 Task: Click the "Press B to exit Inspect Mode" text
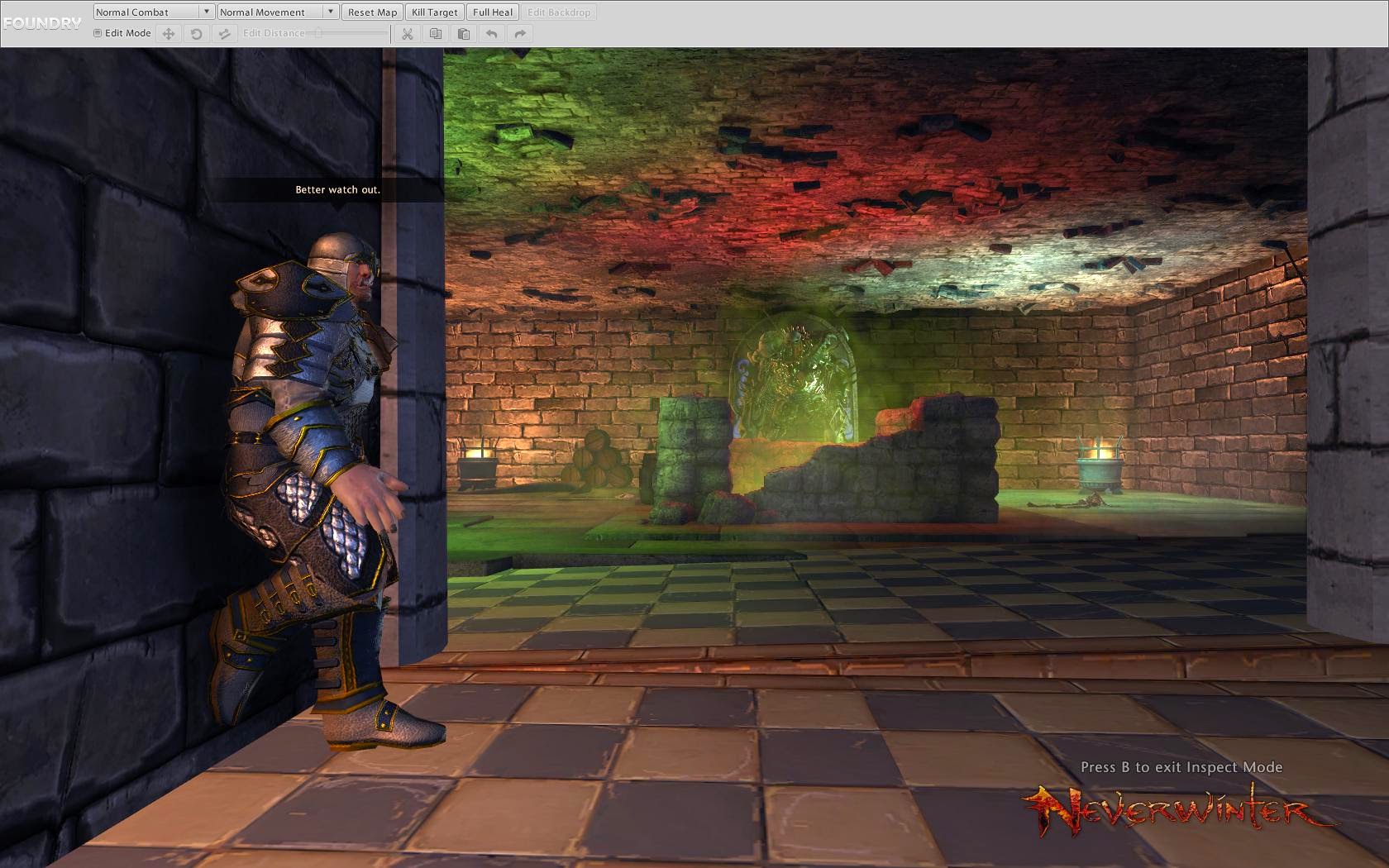pyautogui.click(x=1181, y=767)
